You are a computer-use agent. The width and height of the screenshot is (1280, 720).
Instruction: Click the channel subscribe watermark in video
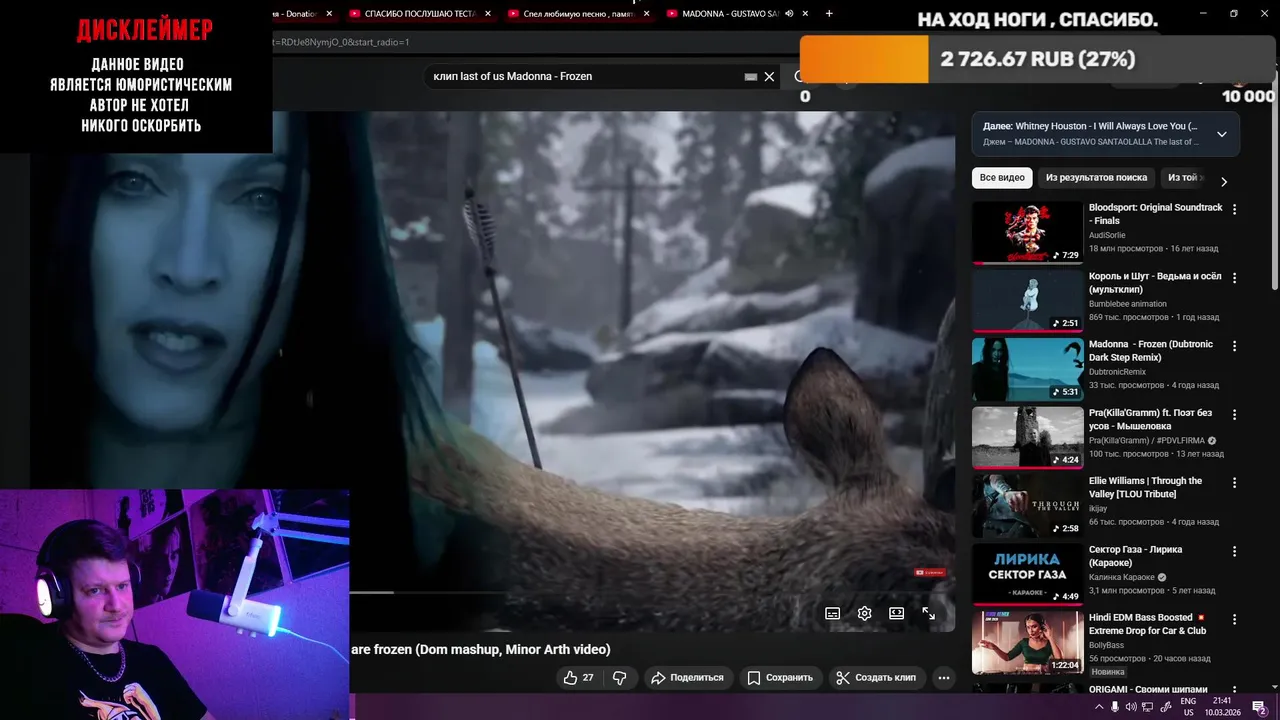(x=930, y=572)
